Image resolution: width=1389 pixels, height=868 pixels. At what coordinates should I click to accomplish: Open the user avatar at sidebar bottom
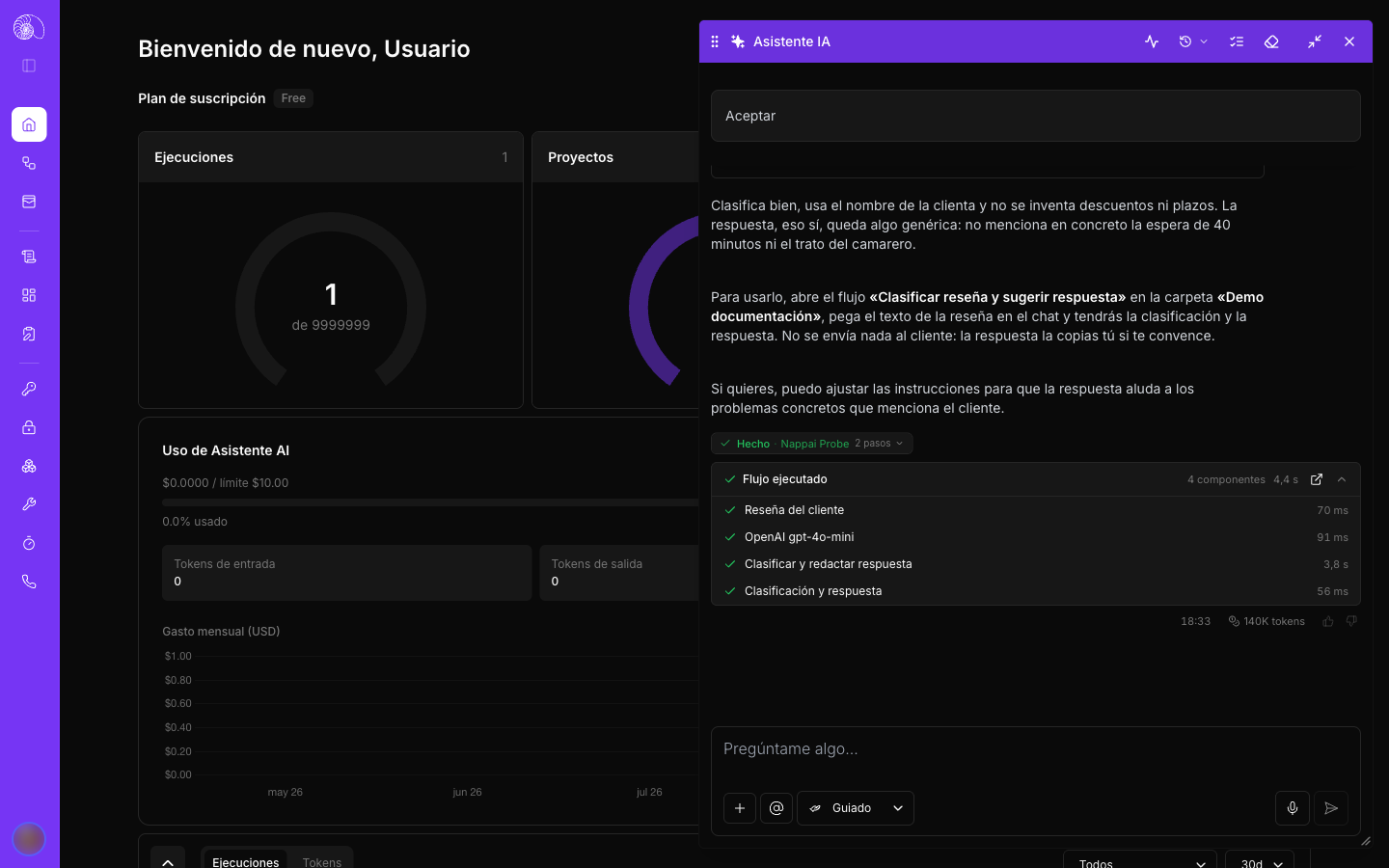coord(29,839)
